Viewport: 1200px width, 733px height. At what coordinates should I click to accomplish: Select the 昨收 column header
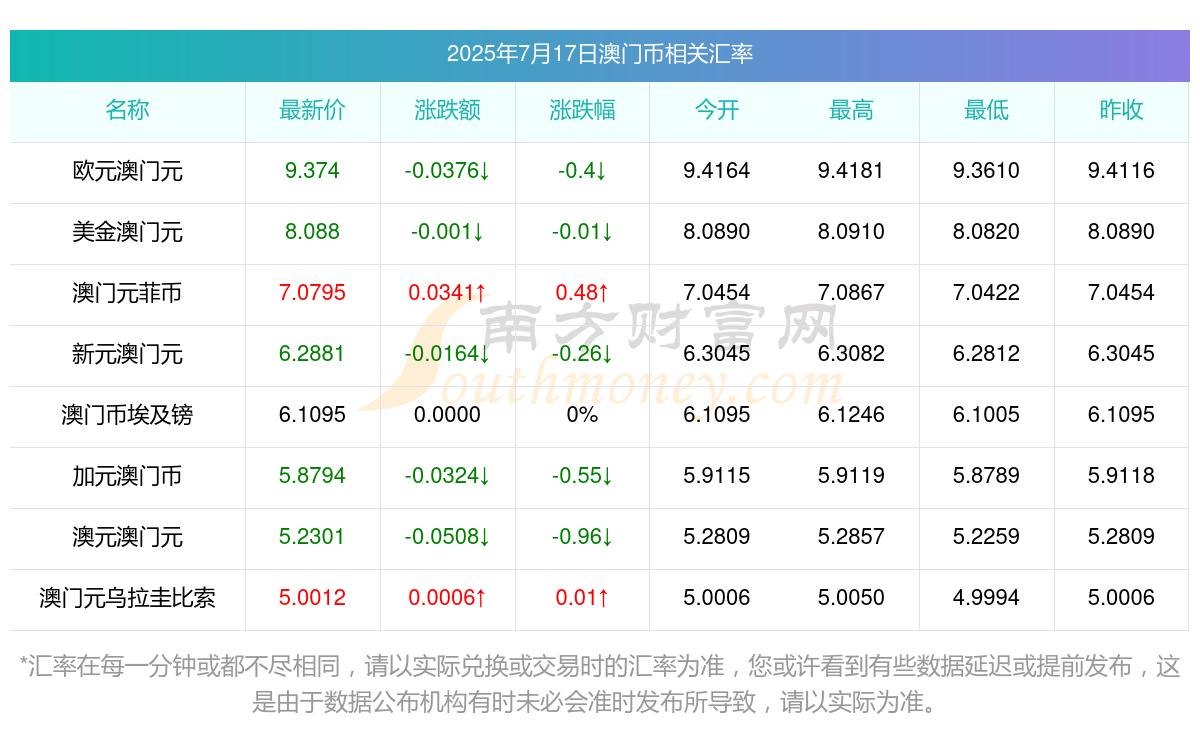1122,110
